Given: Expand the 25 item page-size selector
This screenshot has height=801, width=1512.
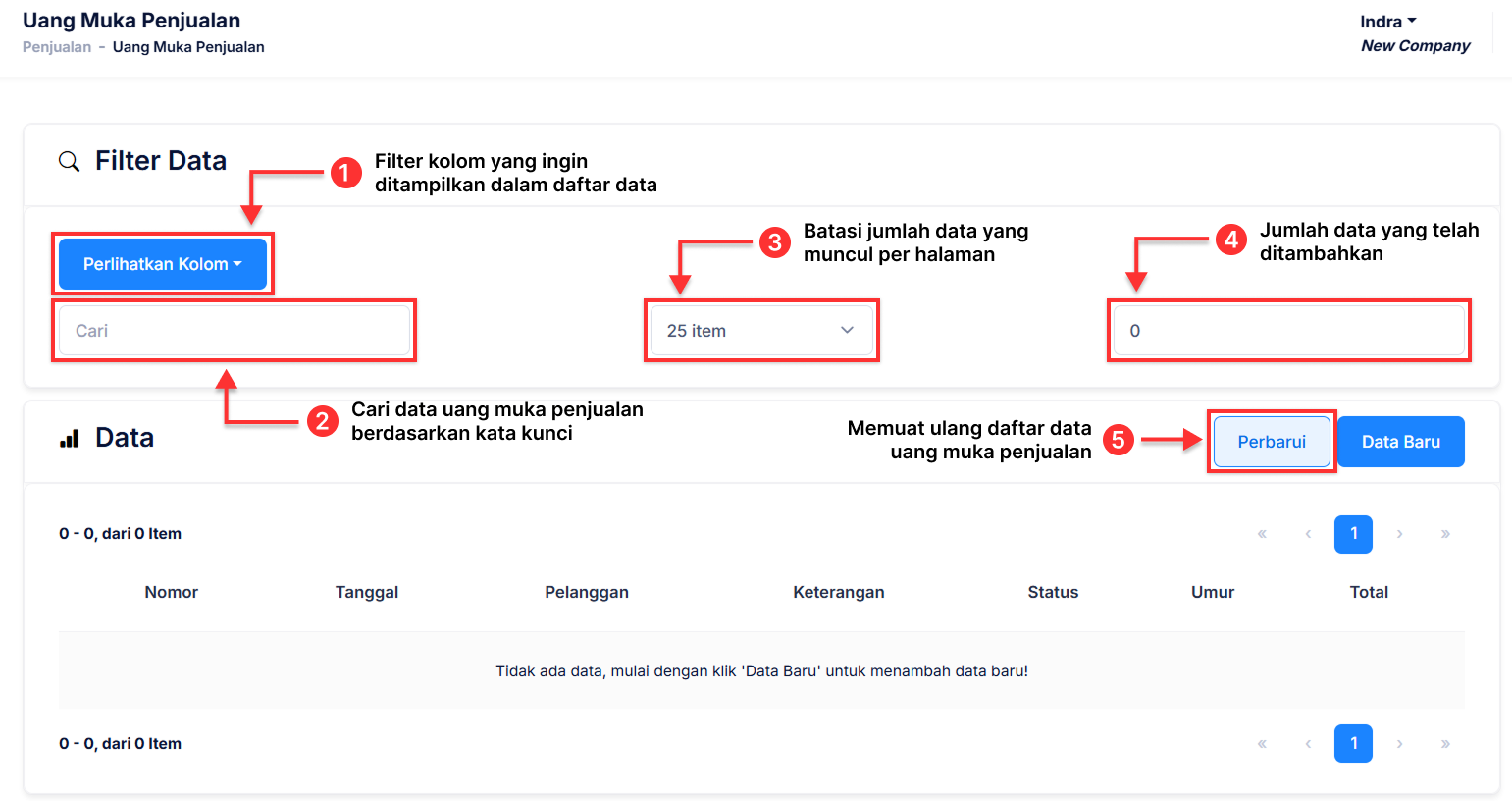Looking at the screenshot, I should pyautogui.click(x=761, y=331).
